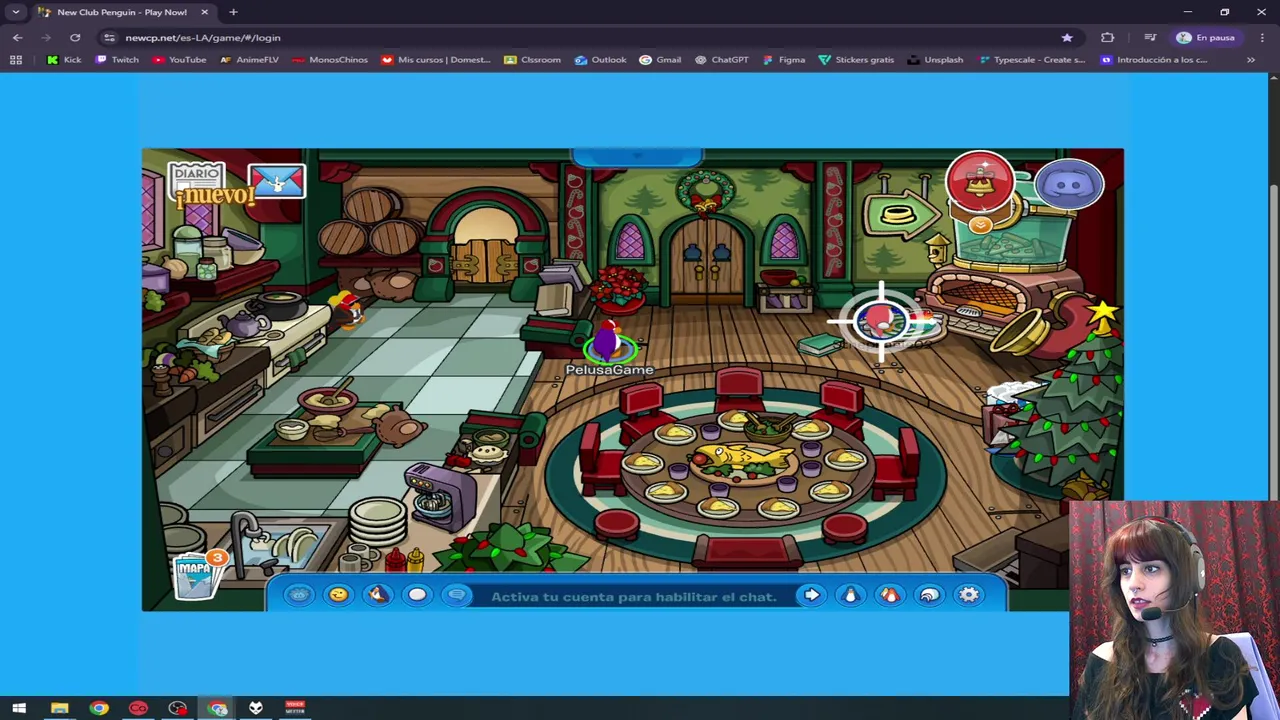The height and width of the screenshot is (720, 1280).
Task: Open the MonosChinos bookmark
Action: coord(330,60)
